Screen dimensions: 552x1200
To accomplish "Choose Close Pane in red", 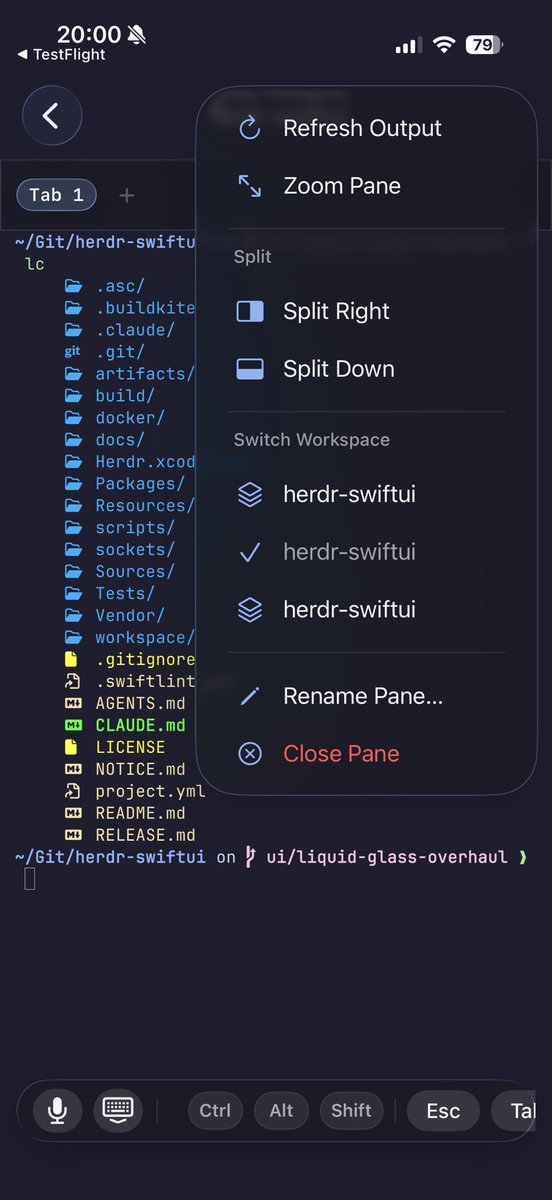I will pyautogui.click(x=366, y=754).
